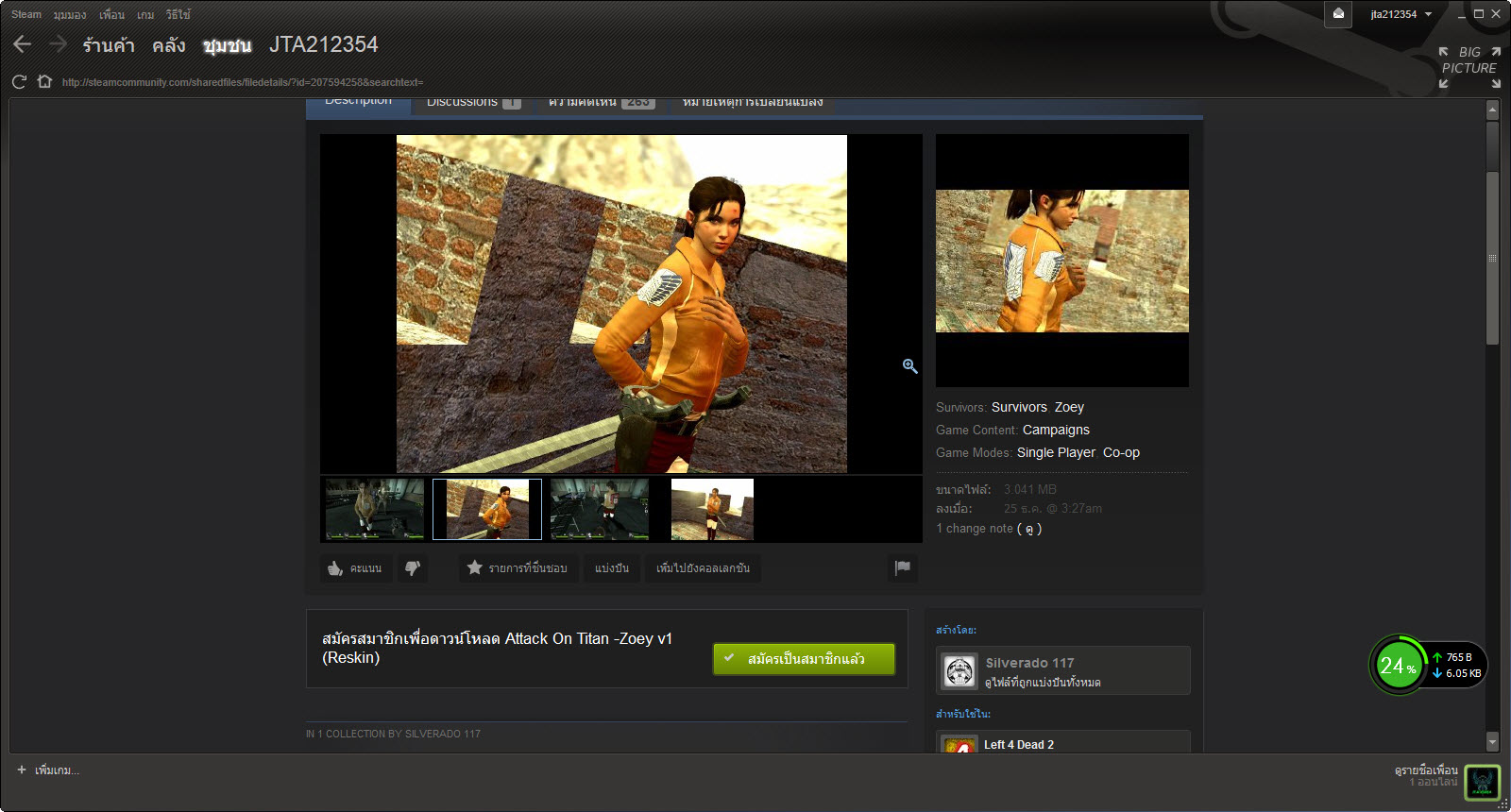Select the third thumbnail in the strip
This screenshot has width=1511, height=812.
[x=600, y=509]
